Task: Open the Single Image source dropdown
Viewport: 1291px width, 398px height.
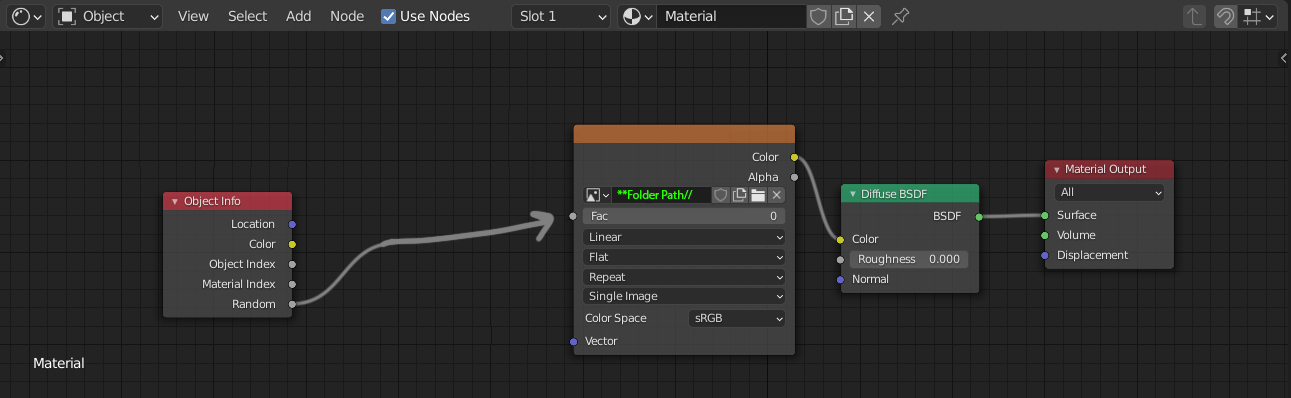Action: tap(684, 296)
